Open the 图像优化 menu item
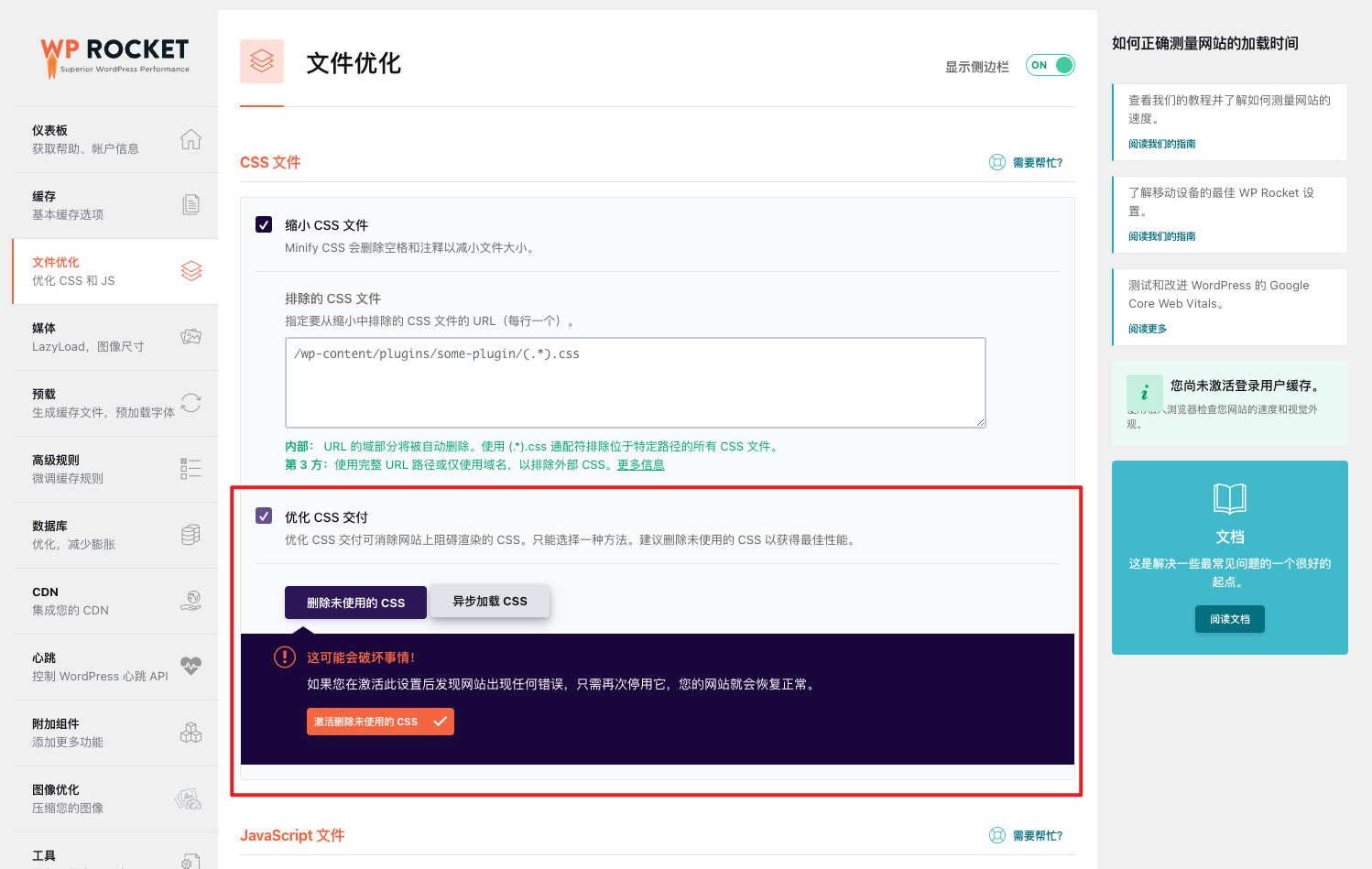1372x869 pixels. (x=115, y=798)
